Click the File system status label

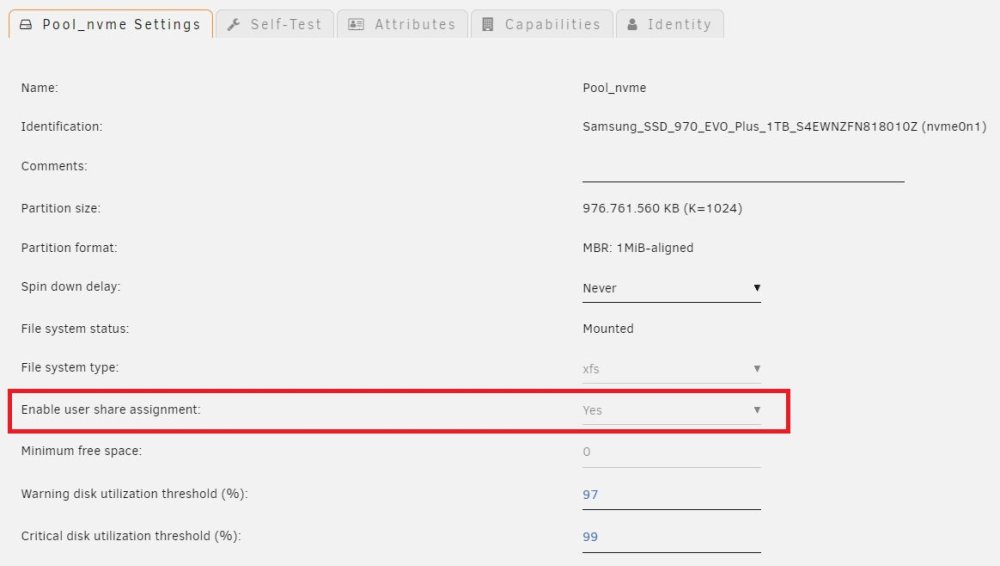click(x=75, y=329)
